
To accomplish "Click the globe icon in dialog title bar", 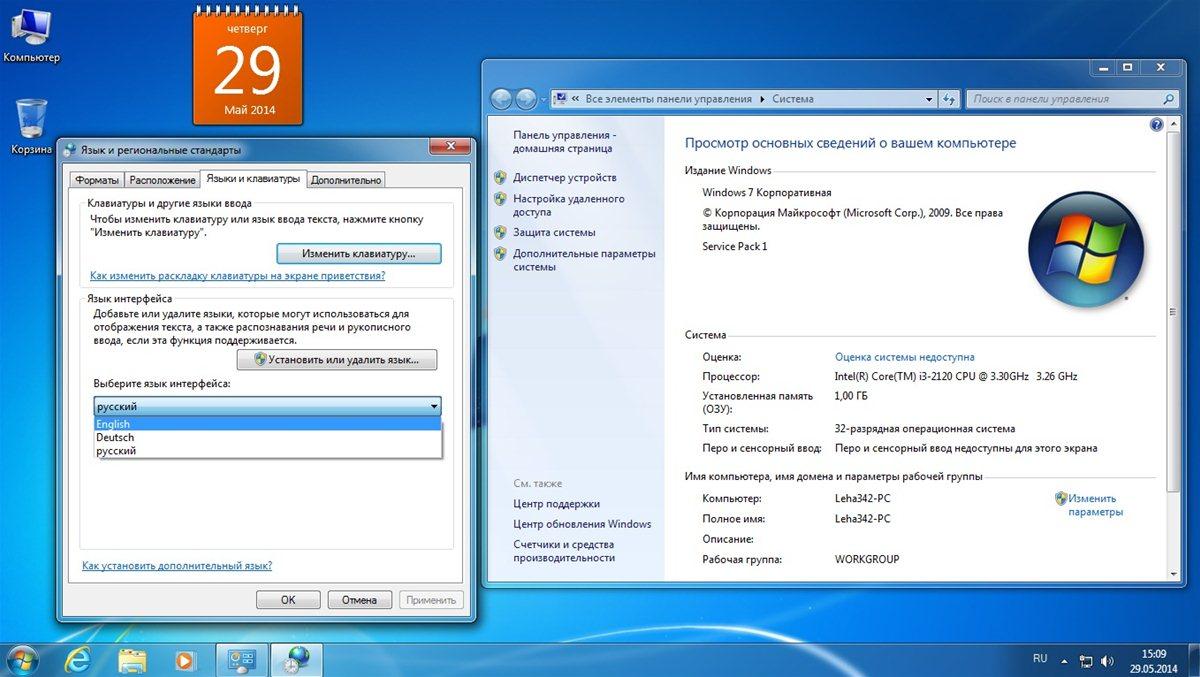I will [69, 150].
